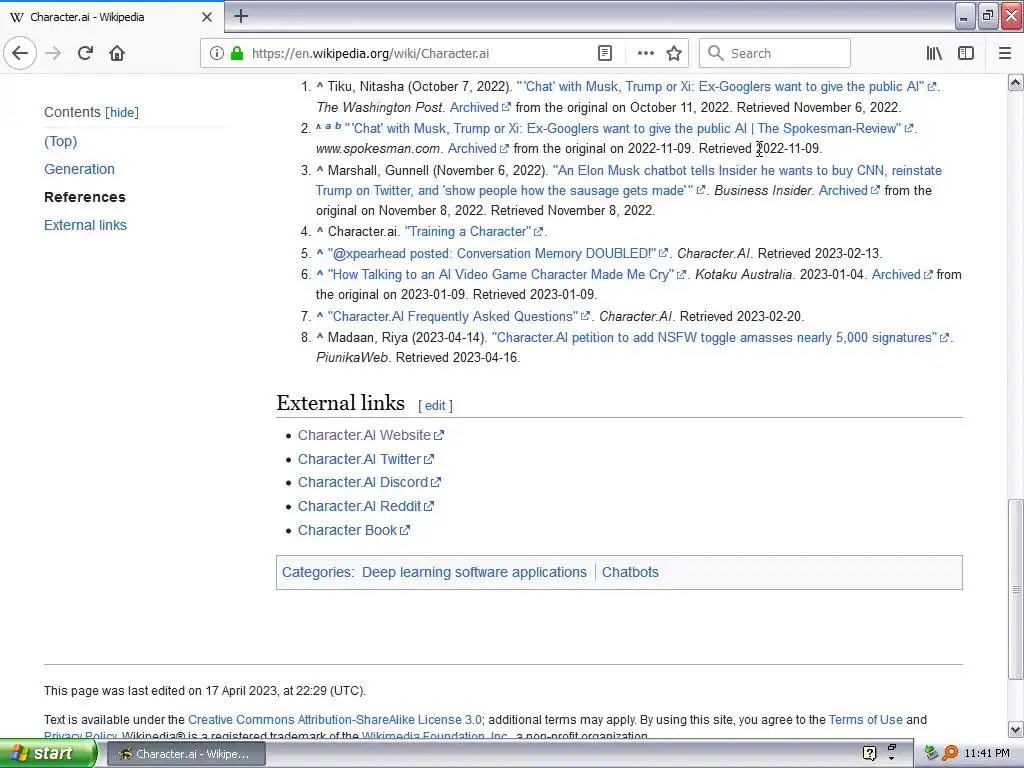Go to Generation section in contents
This screenshot has height=768, width=1024.
click(79, 169)
